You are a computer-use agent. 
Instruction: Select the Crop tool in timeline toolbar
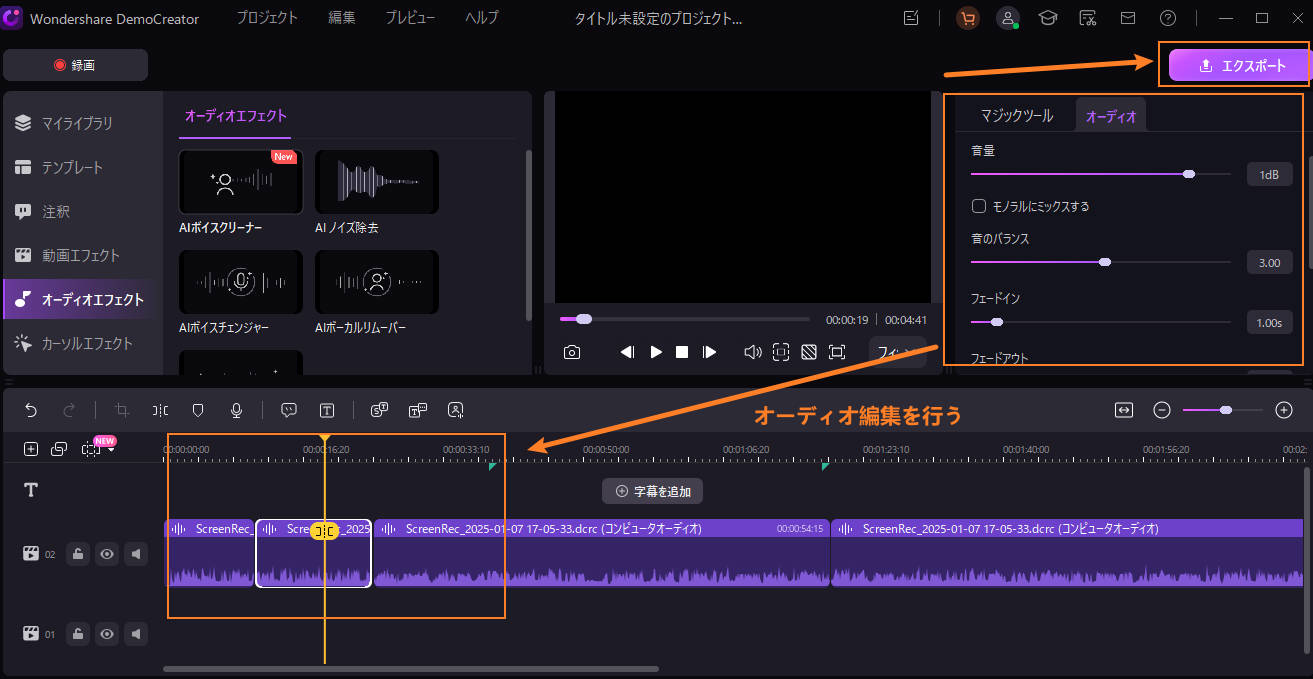pyautogui.click(x=122, y=410)
